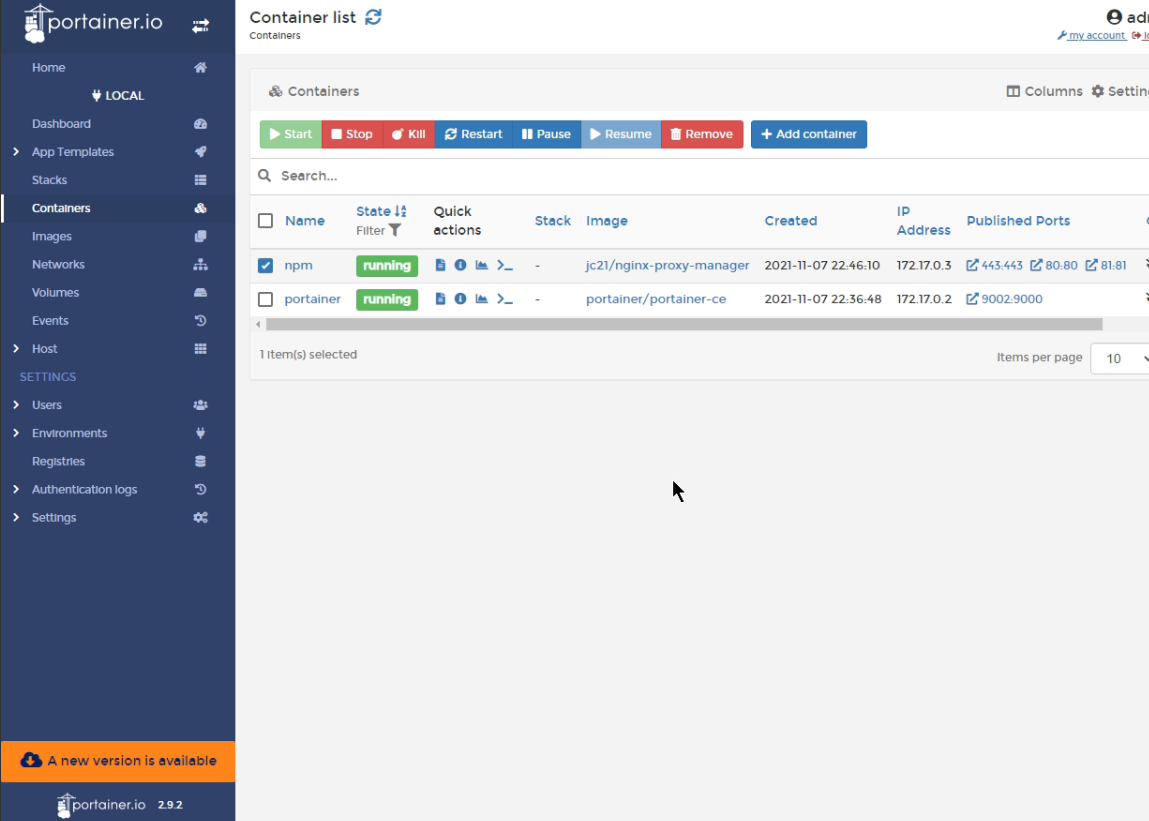The height and width of the screenshot is (821, 1149).
Task: Restart the selected container
Action: point(472,134)
